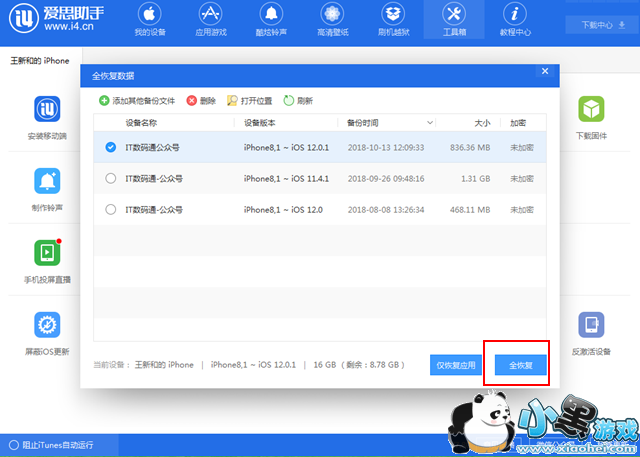Viewport: 640px width, 457px height.
Task: Open the 高清壁纸 tab
Action: [x=333, y=20]
